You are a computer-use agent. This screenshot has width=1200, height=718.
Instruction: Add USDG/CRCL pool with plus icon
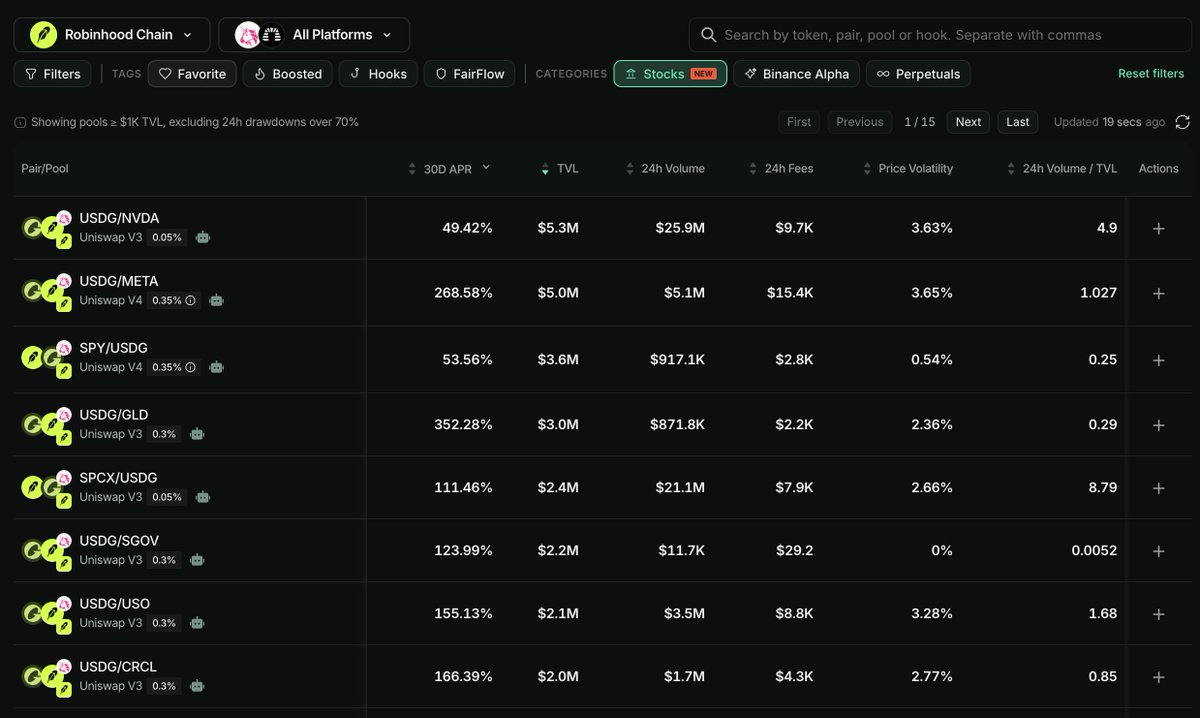[1159, 677]
